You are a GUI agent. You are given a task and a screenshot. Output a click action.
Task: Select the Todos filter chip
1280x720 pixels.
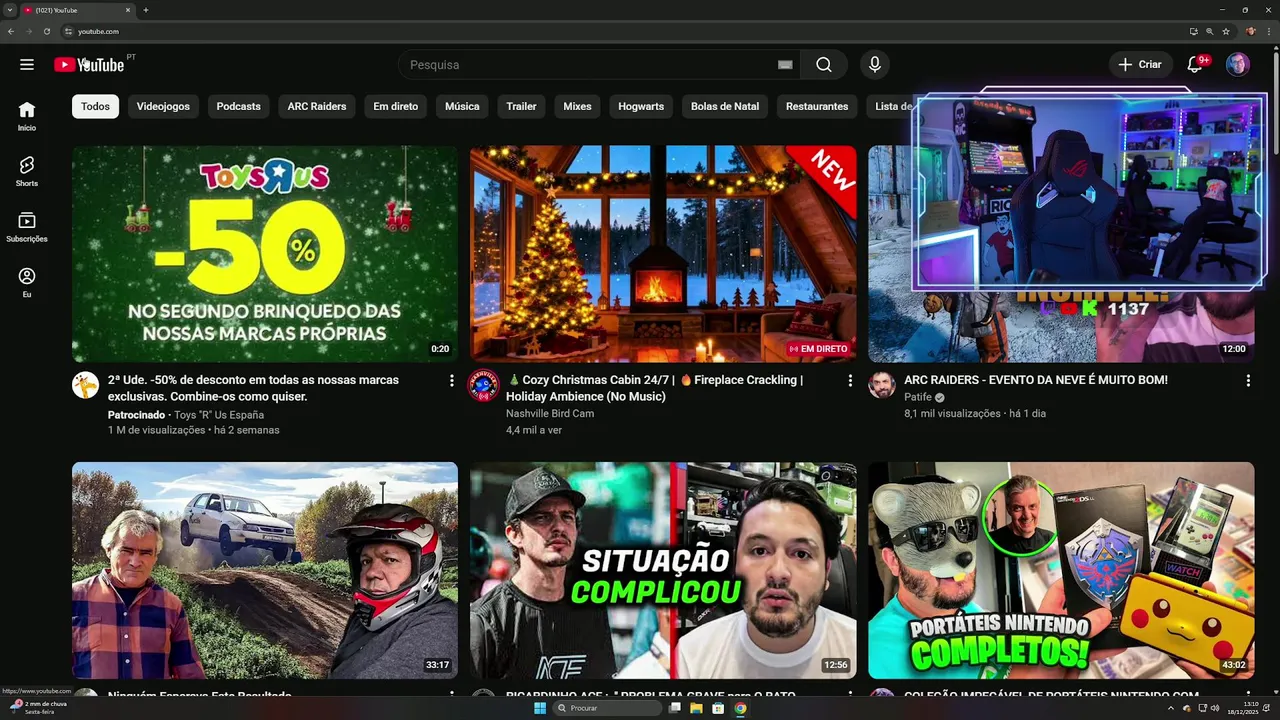[95, 106]
